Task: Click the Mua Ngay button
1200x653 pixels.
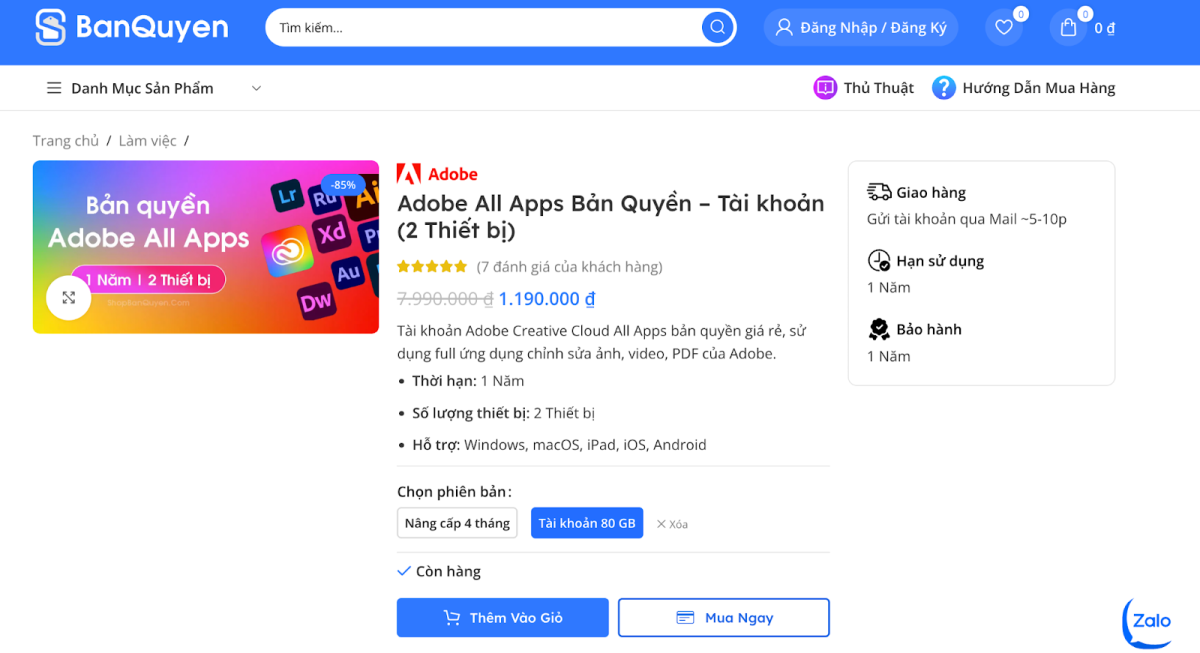Action: (724, 618)
